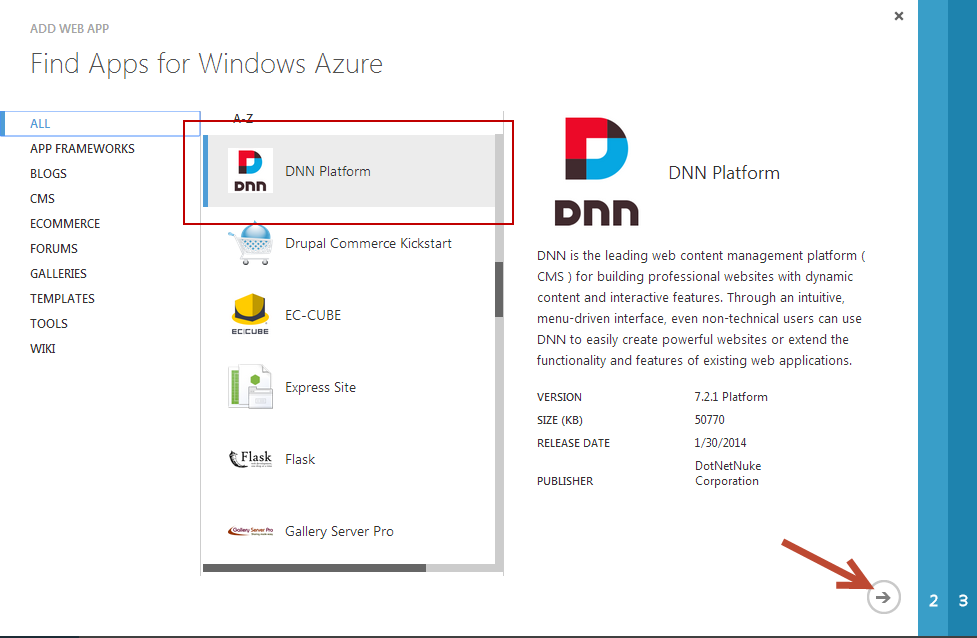Image resolution: width=977 pixels, height=638 pixels.
Task: Select Flask app entry
Action: tap(349, 459)
